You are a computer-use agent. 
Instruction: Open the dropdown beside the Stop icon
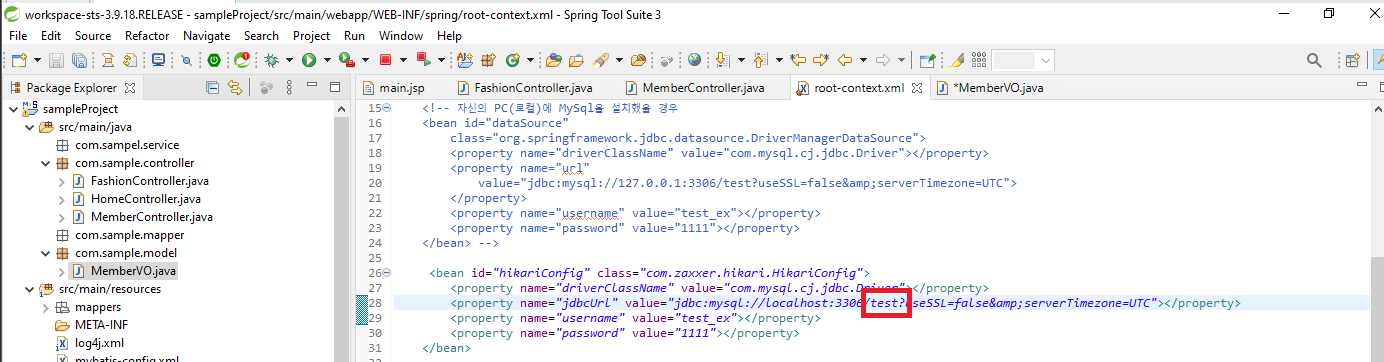[403, 60]
